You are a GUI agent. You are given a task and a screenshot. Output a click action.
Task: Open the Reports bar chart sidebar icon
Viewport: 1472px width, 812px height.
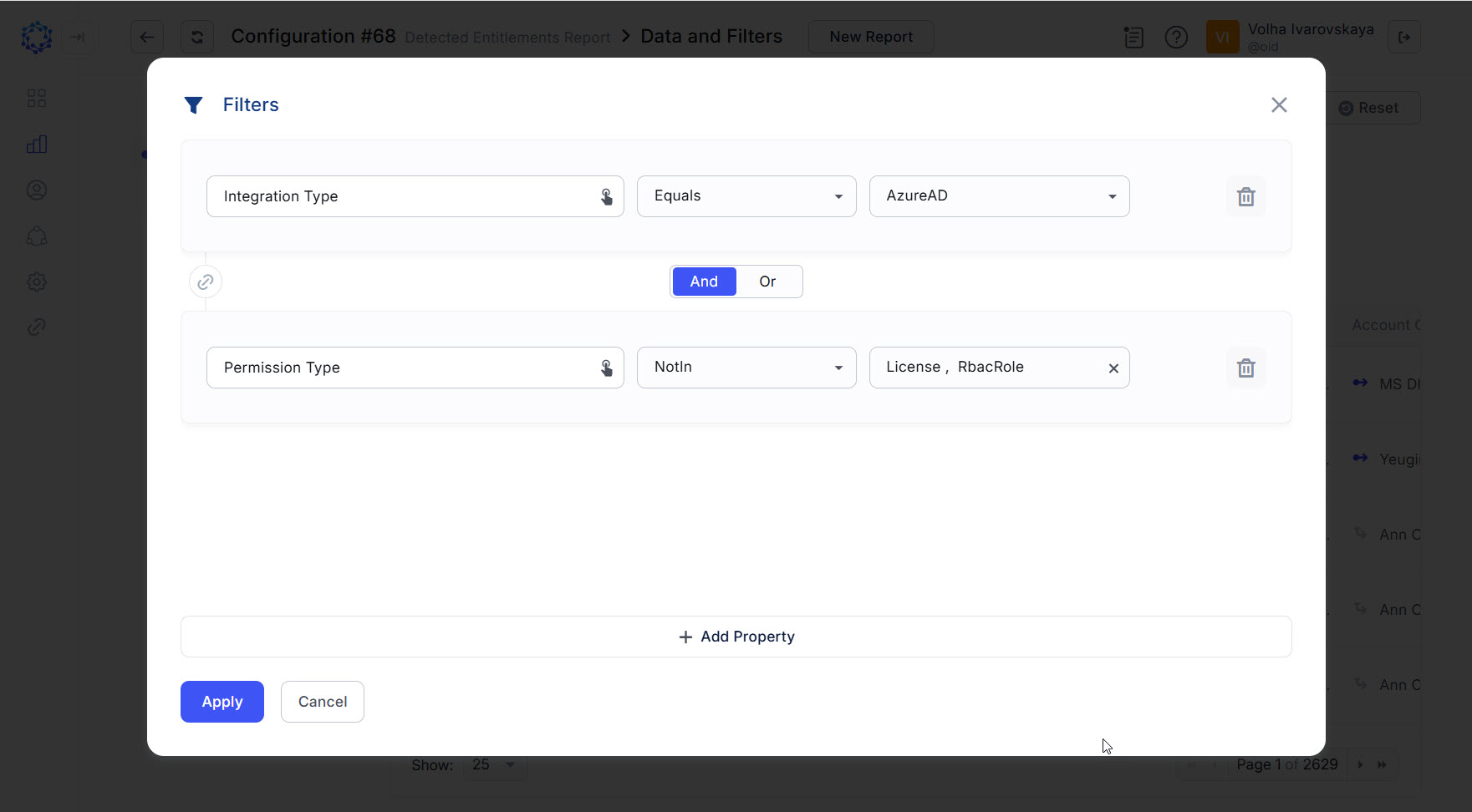coord(37,144)
